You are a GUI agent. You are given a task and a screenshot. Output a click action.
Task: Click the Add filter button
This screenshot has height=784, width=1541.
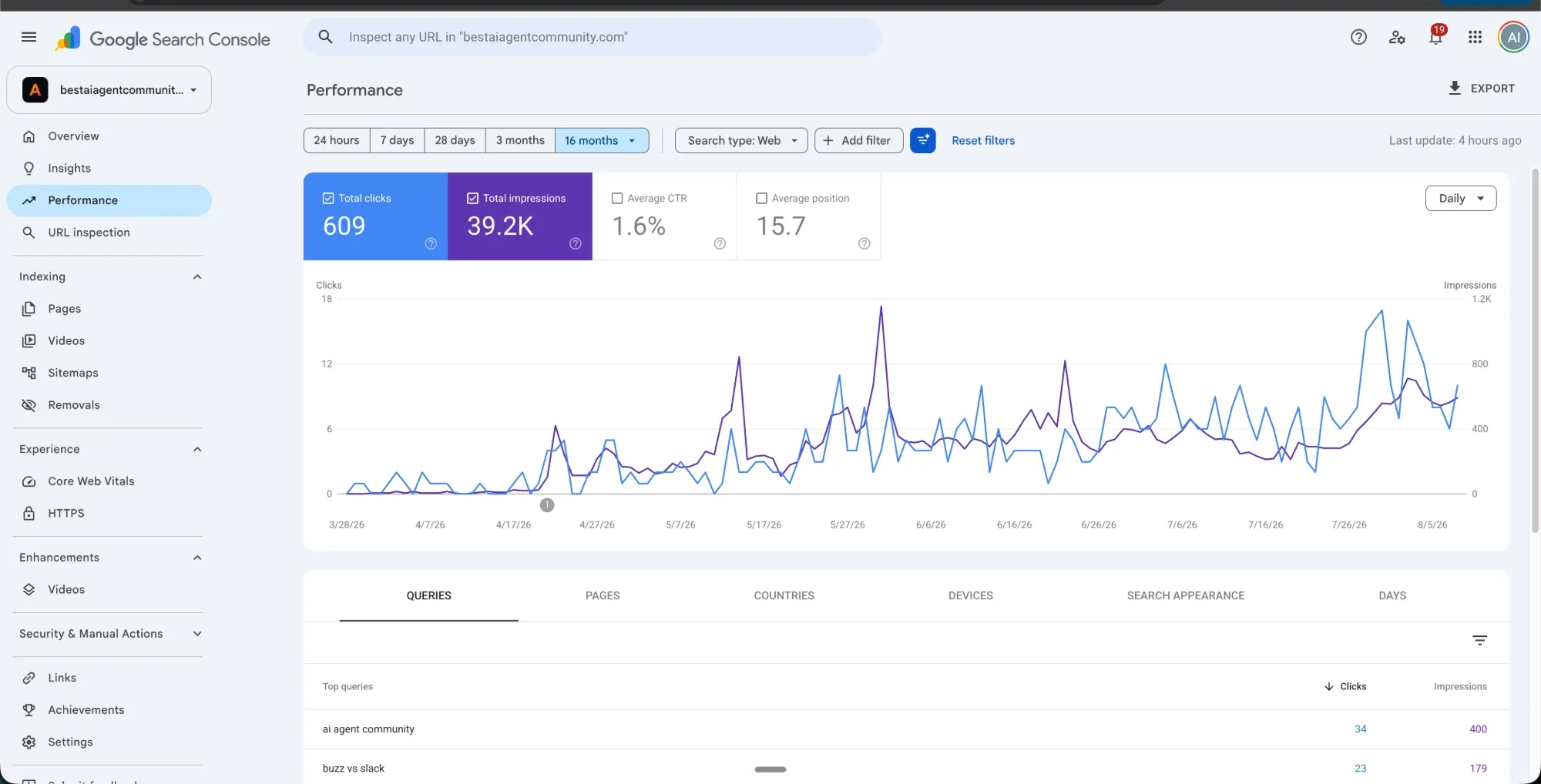(858, 140)
